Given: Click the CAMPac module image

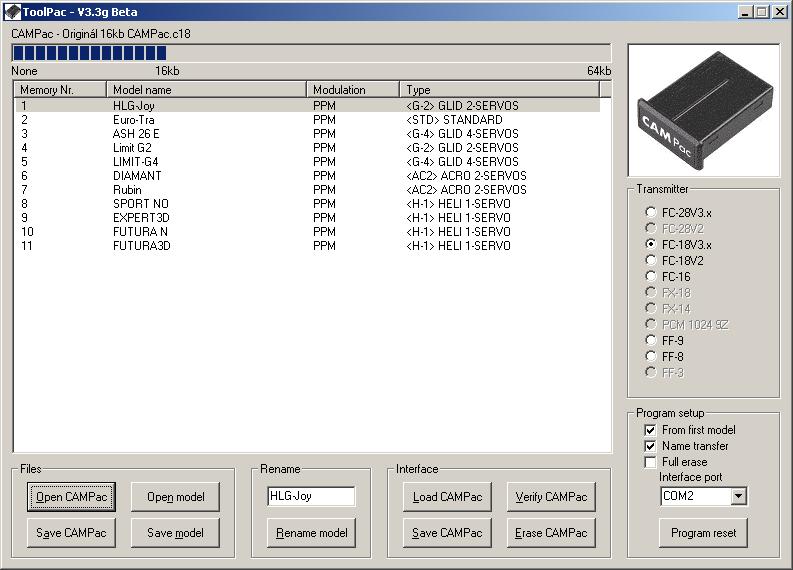Looking at the screenshot, I should click(x=703, y=110).
